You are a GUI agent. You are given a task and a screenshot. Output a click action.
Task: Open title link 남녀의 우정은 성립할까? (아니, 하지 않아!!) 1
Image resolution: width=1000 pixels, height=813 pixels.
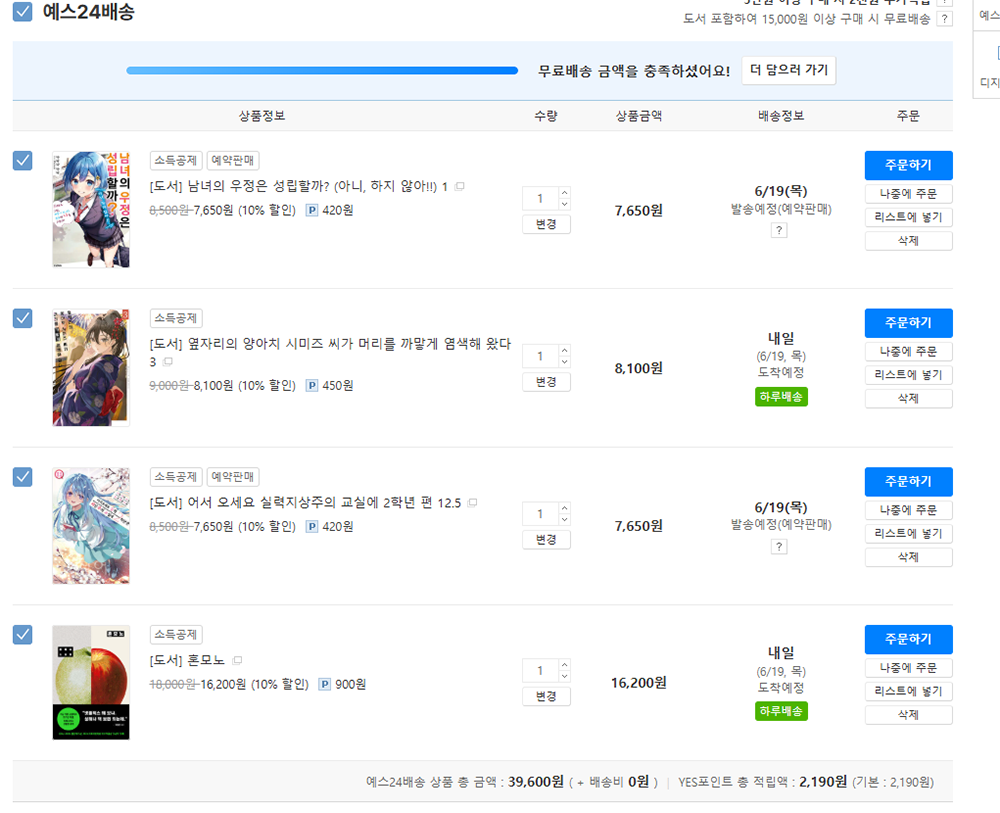[298, 186]
